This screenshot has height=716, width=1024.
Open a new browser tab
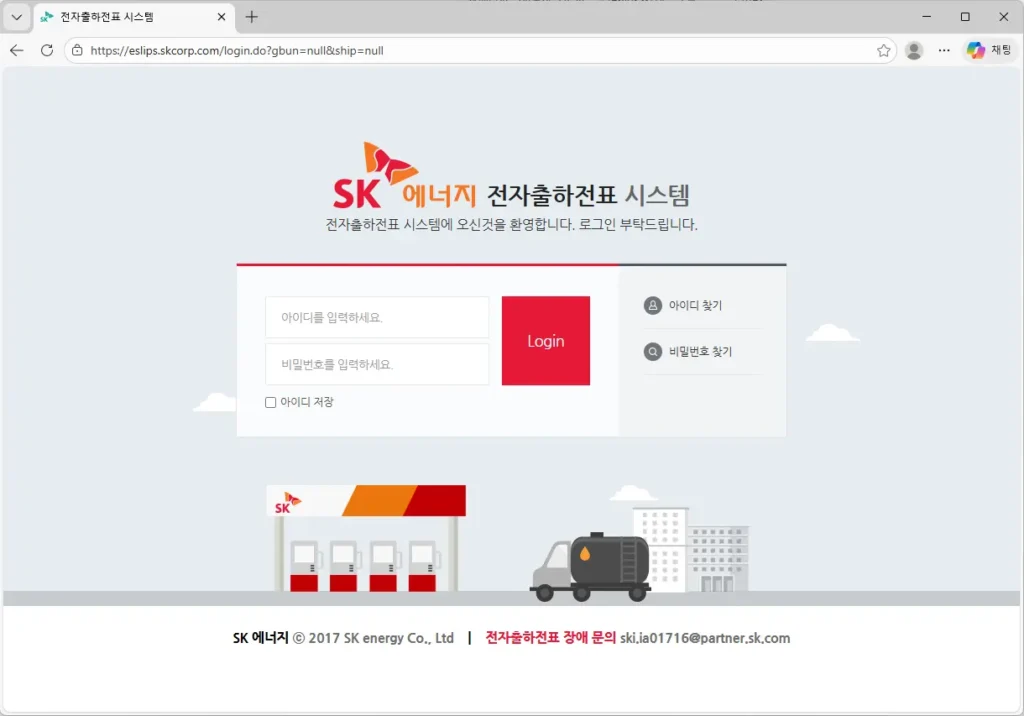click(x=250, y=16)
